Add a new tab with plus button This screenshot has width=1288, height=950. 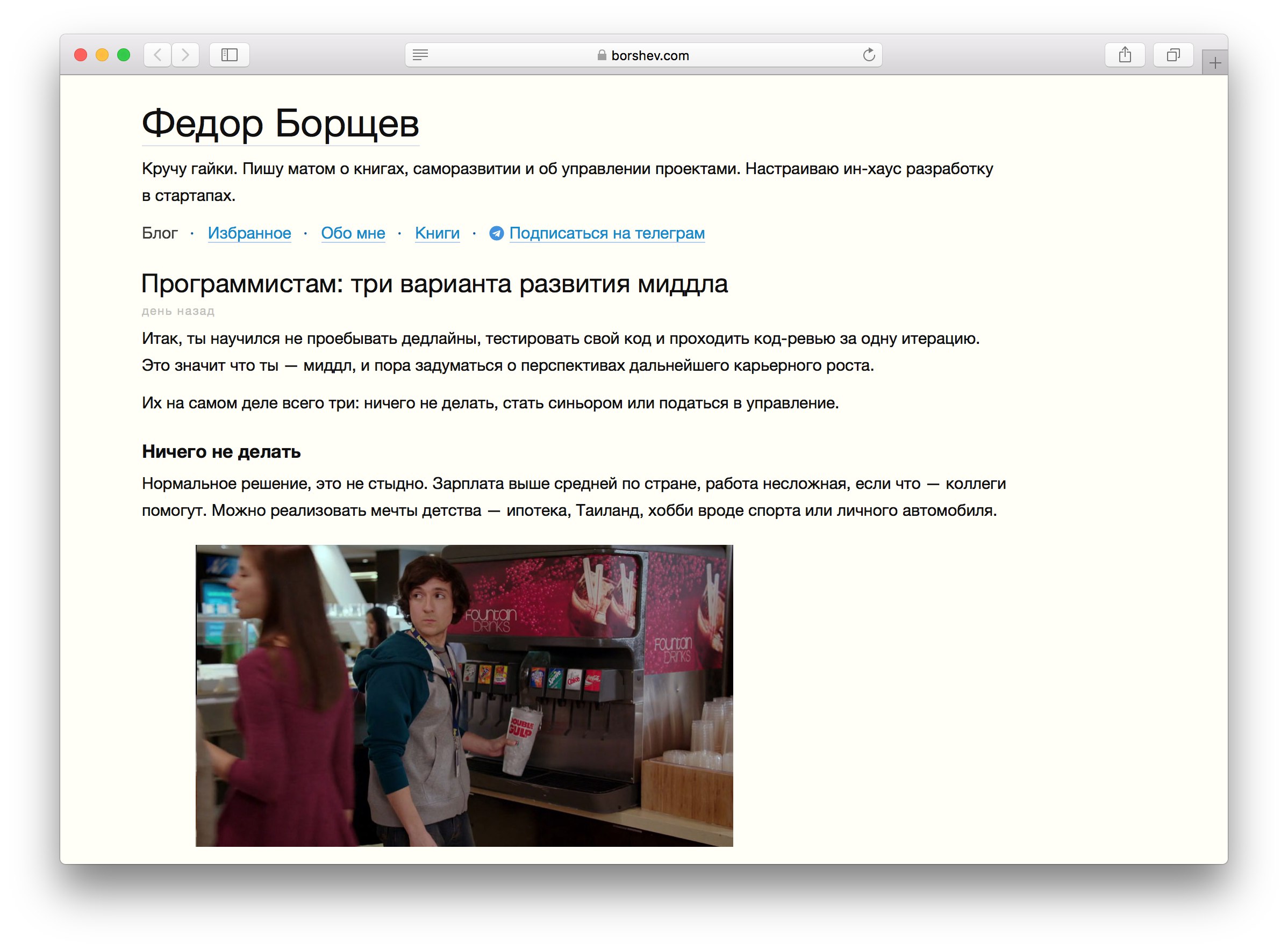[x=1215, y=63]
